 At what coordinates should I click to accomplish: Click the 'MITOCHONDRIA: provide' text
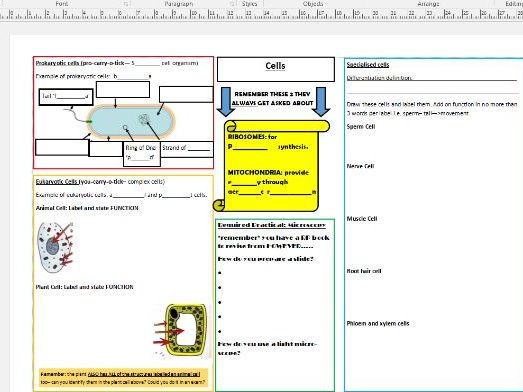pos(268,172)
